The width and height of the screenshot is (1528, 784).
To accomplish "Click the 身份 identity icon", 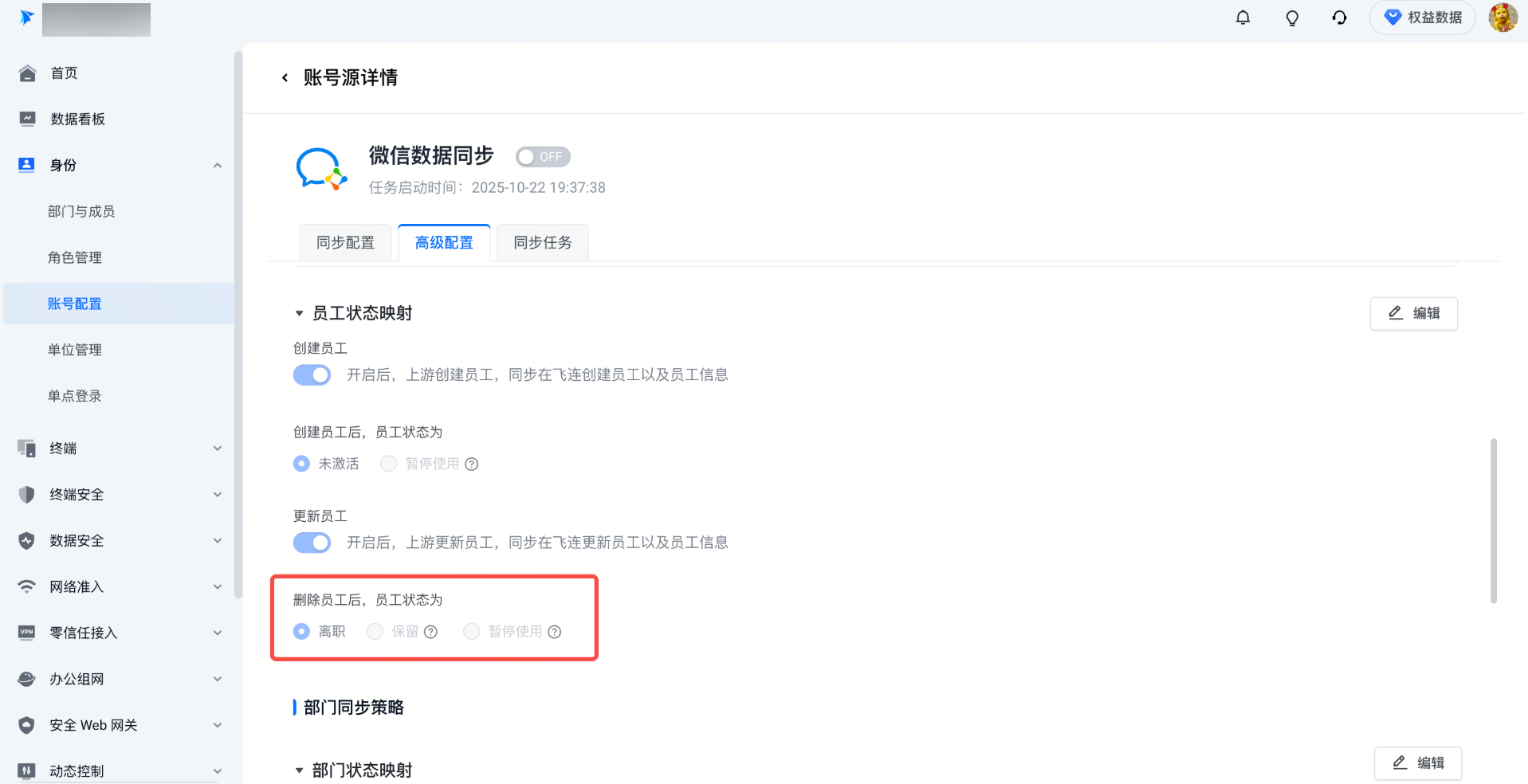I will pyautogui.click(x=27, y=165).
